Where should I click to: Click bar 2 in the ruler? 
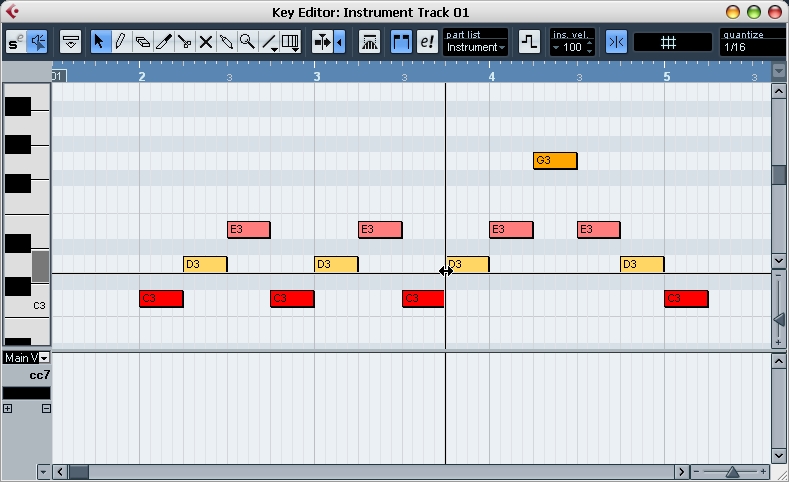tap(142, 76)
